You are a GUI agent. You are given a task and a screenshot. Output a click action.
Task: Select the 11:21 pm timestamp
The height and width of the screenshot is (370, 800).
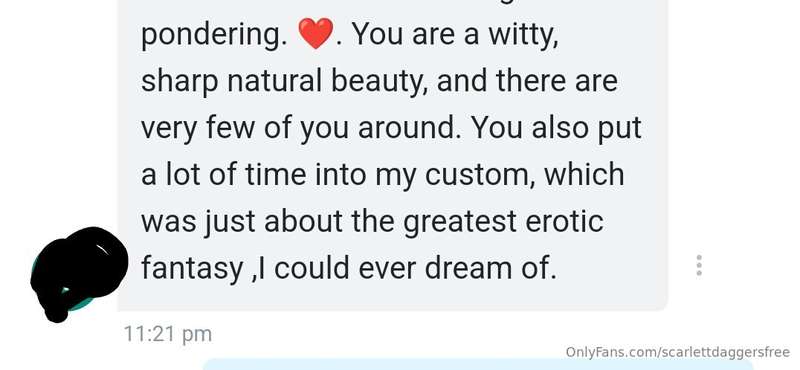point(167,334)
